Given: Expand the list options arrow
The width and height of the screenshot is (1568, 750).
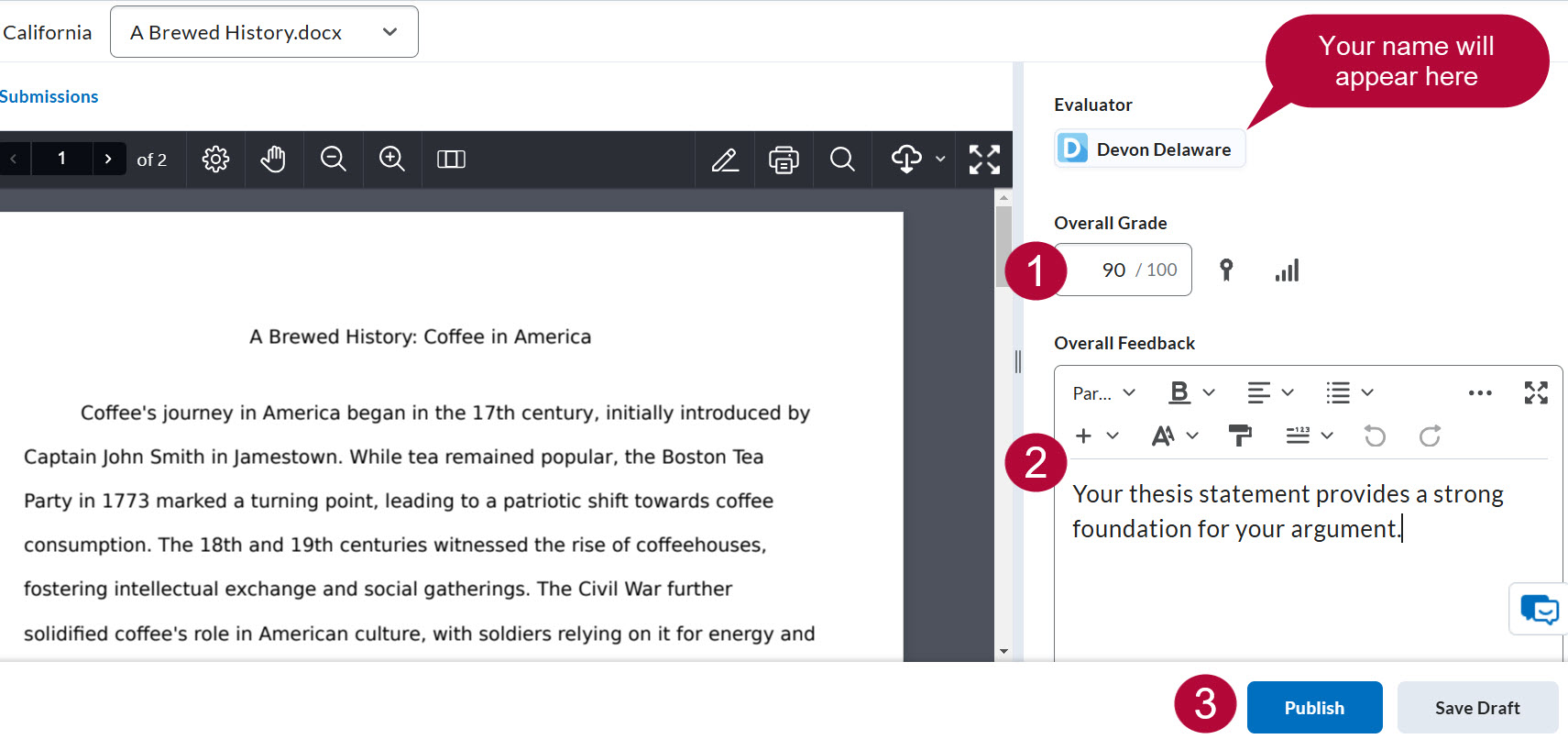Looking at the screenshot, I should click(1367, 392).
